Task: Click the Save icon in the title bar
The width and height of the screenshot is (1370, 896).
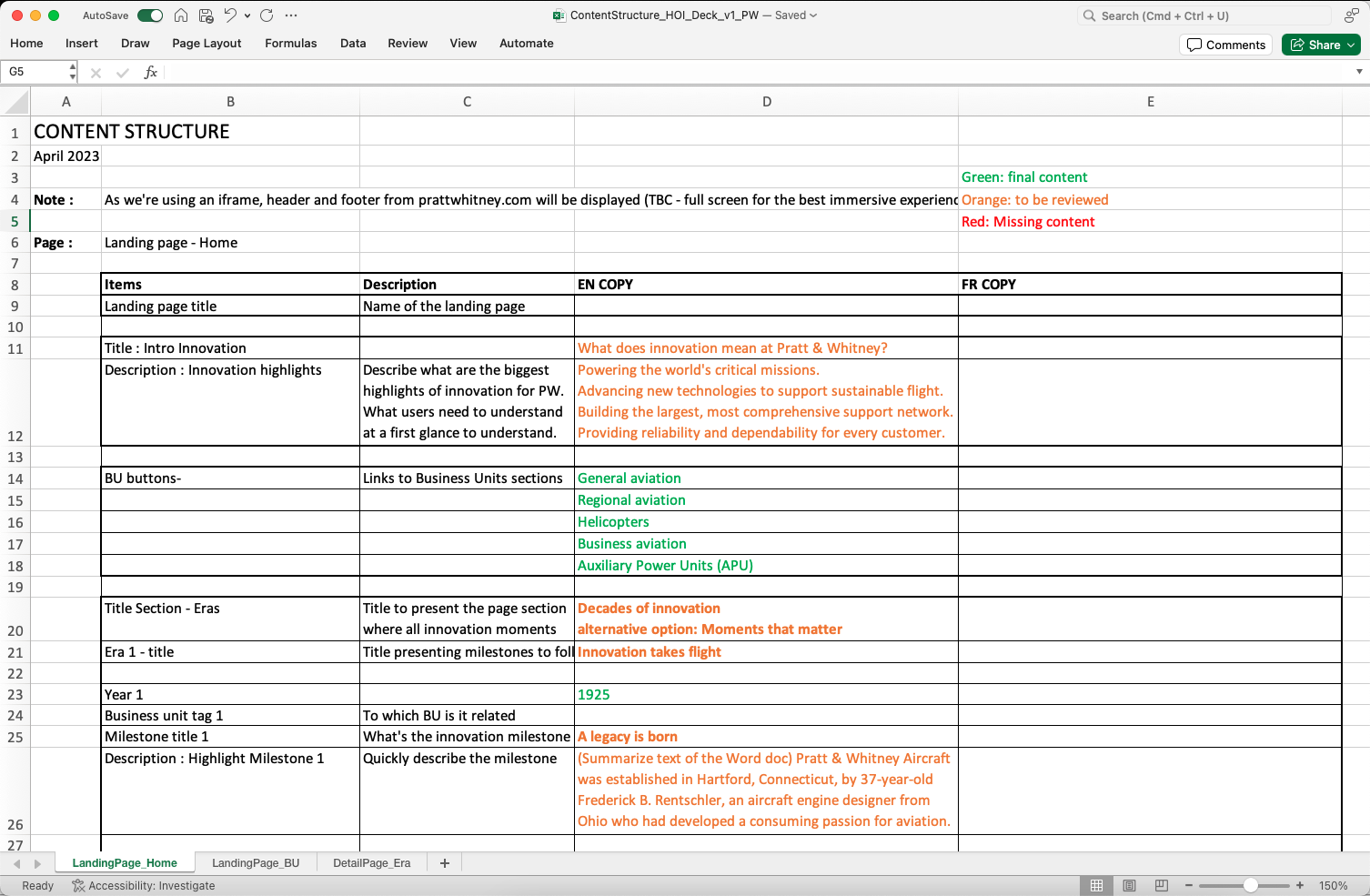Action: pyautogui.click(x=207, y=15)
